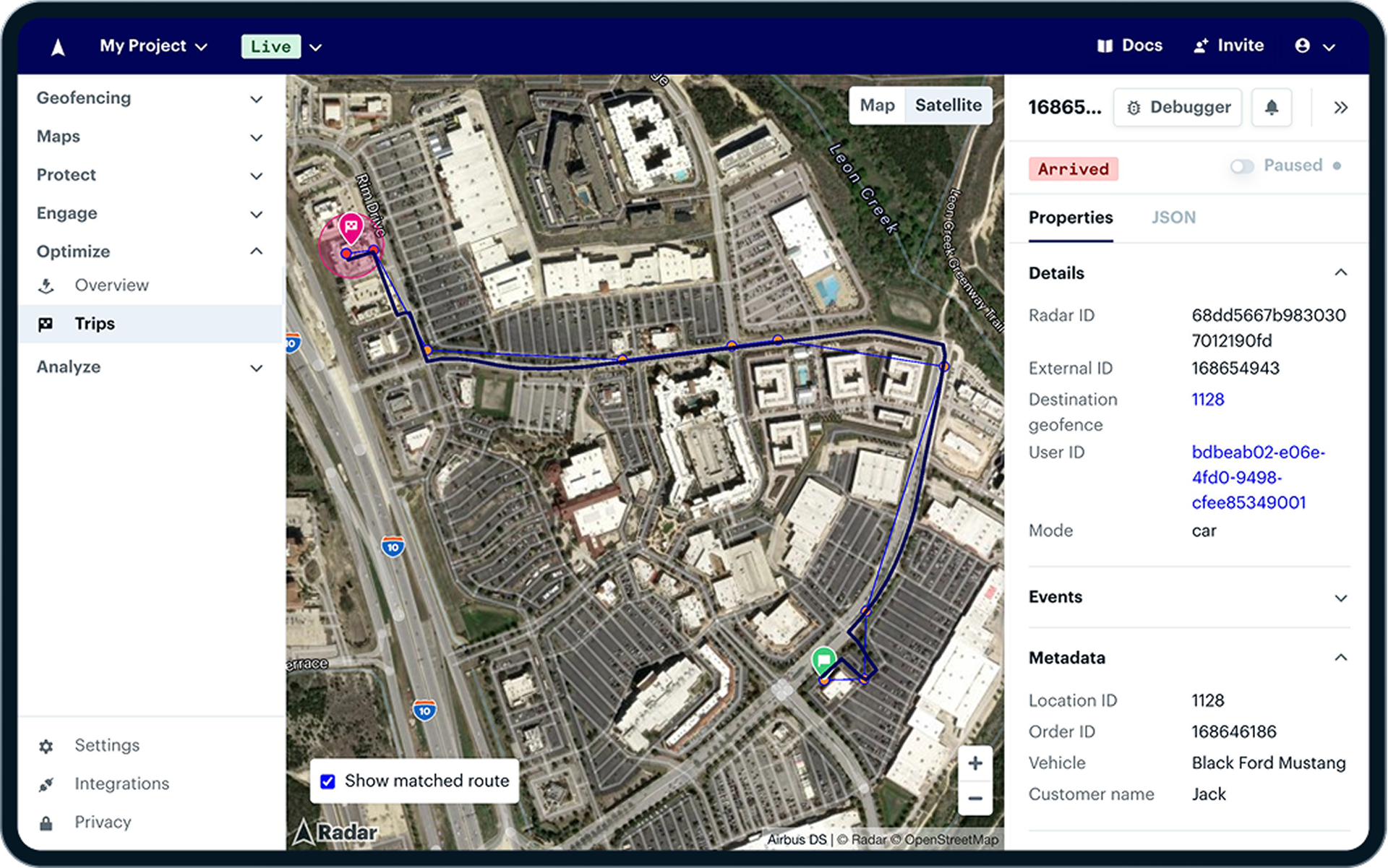Open destination geofence 1128 link
The width and height of the screenshot is (1388, 868).
(1207, 400)
